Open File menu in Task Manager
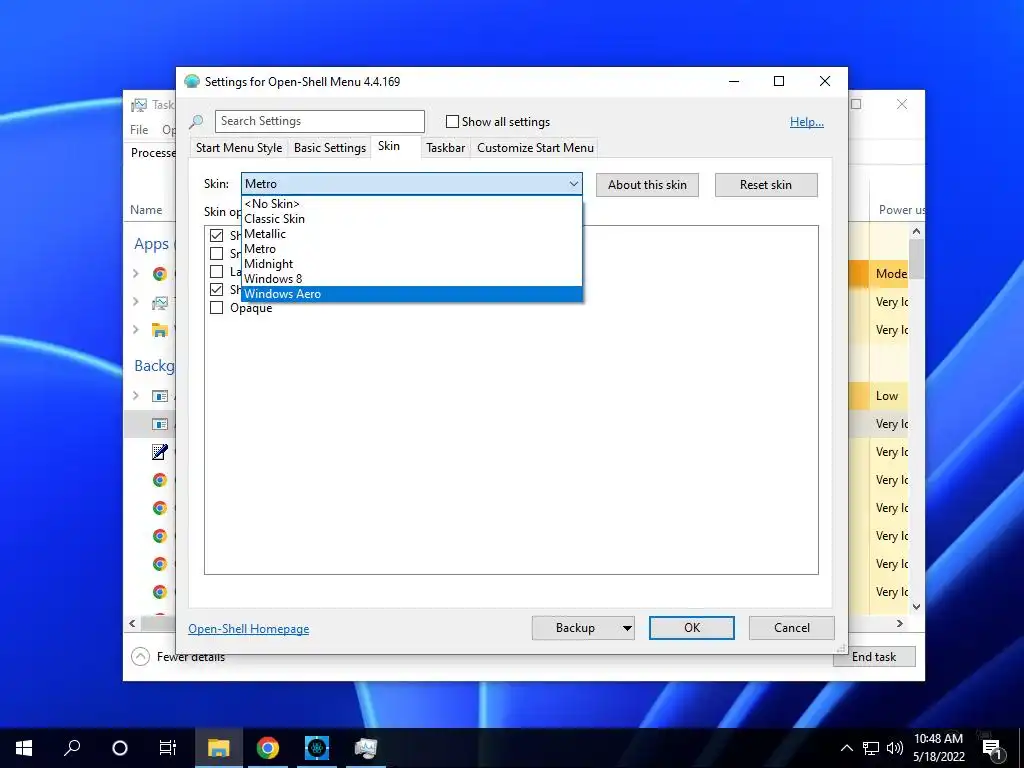This screenshot has height=768, width=1024. (x=139, y=129)
